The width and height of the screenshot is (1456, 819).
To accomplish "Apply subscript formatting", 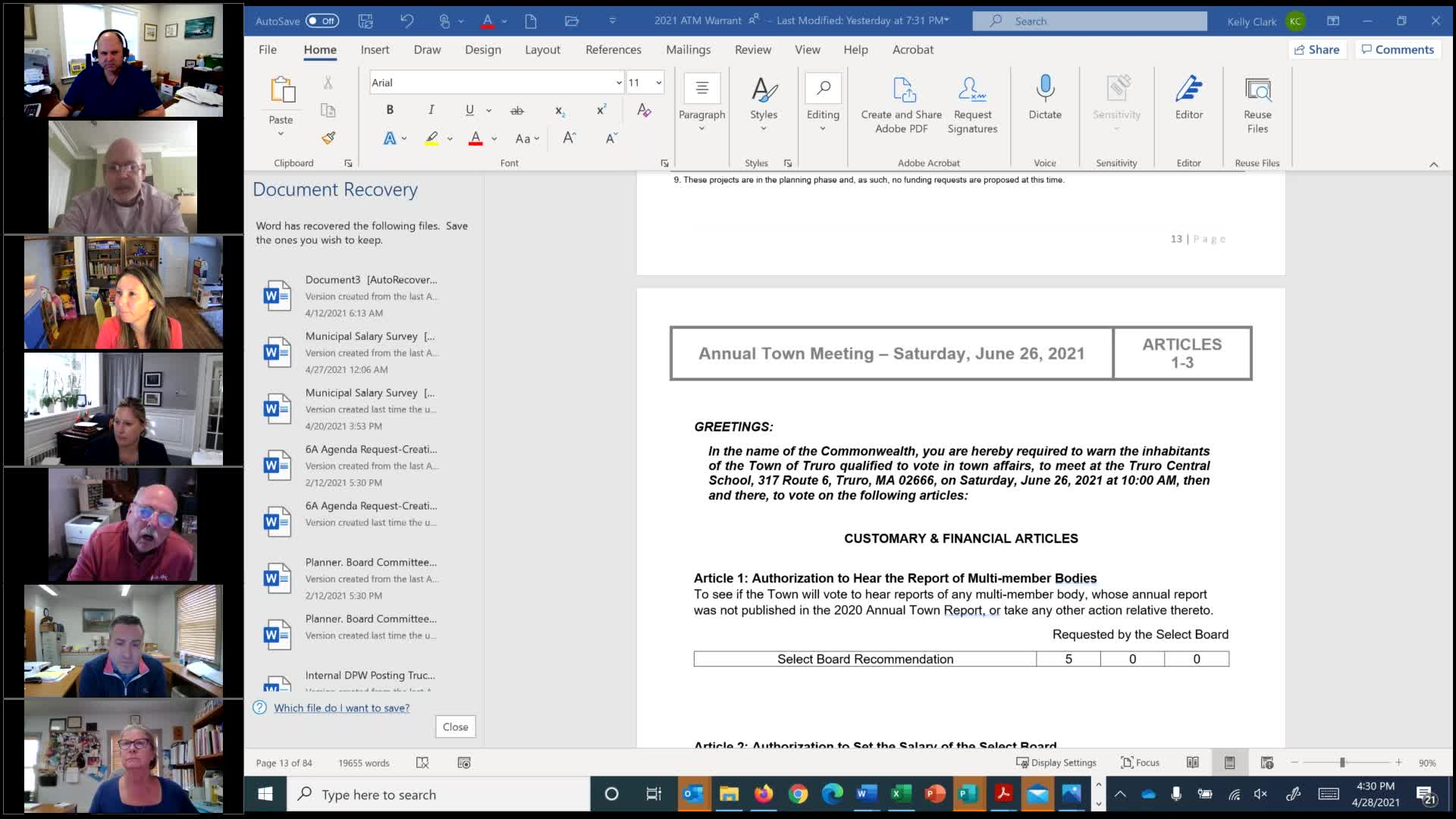I will (559, 110).
